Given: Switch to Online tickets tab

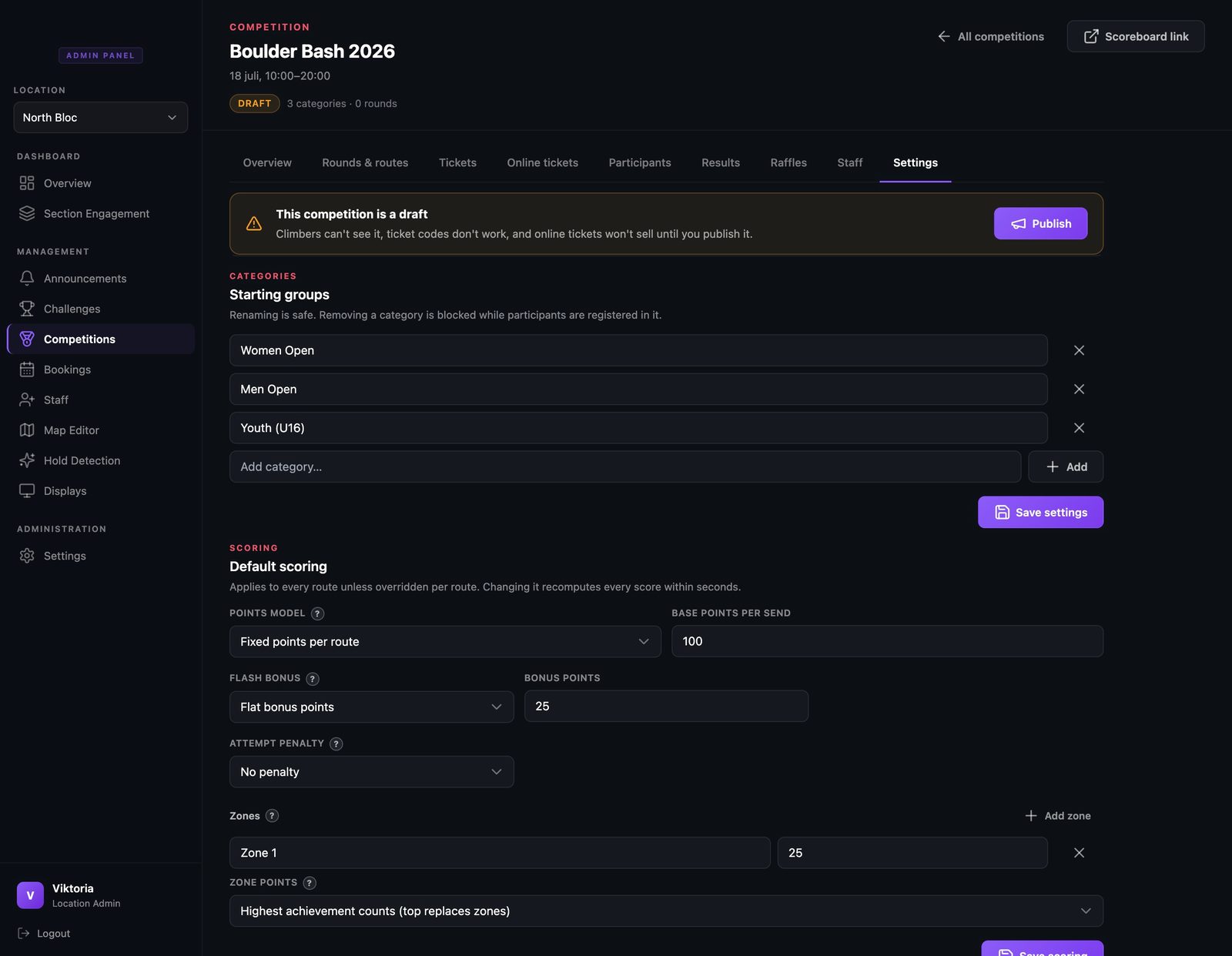Looking at the screenshot, I should (542, 162).
